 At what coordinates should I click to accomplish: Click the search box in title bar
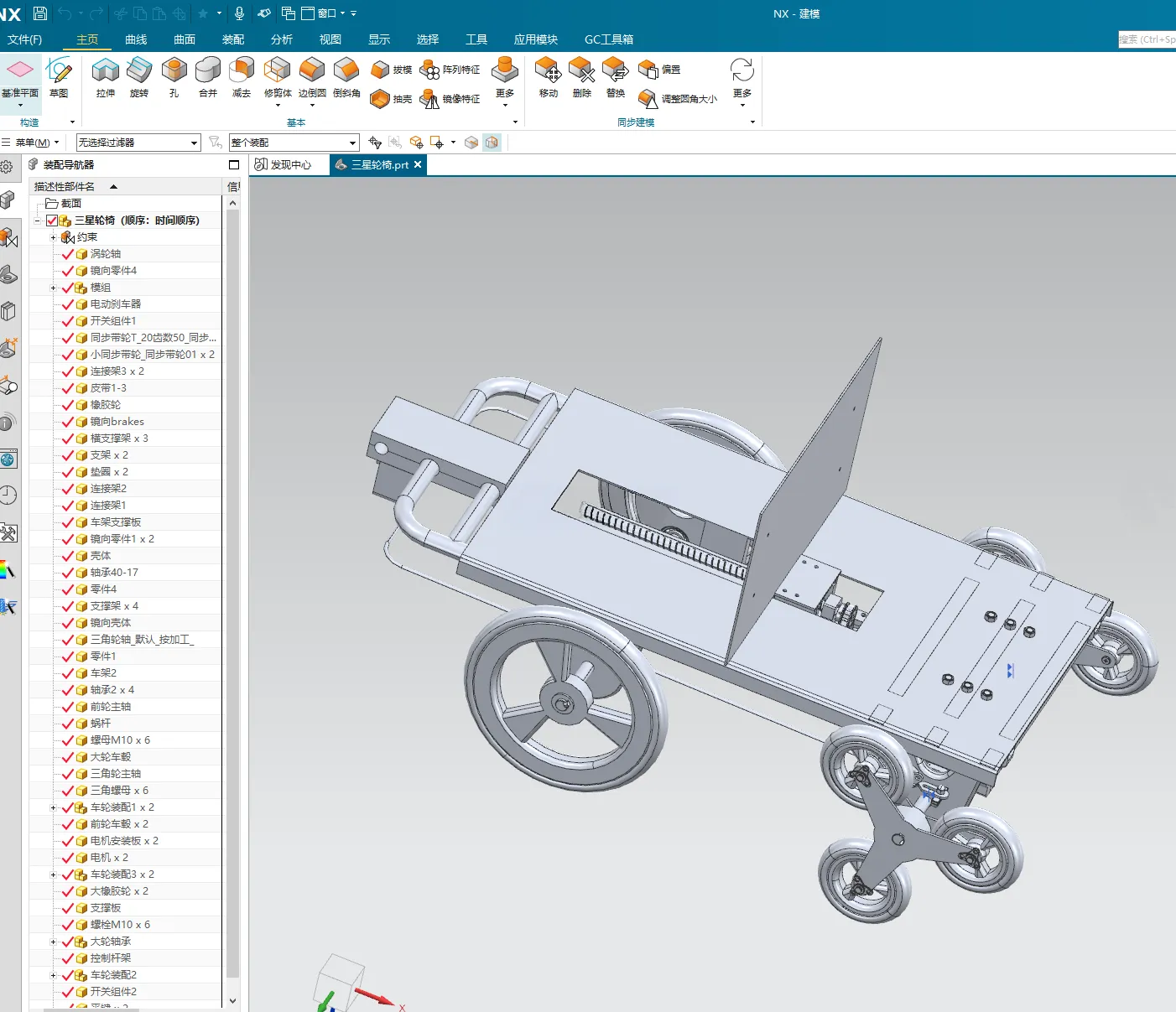[1147, 39]
